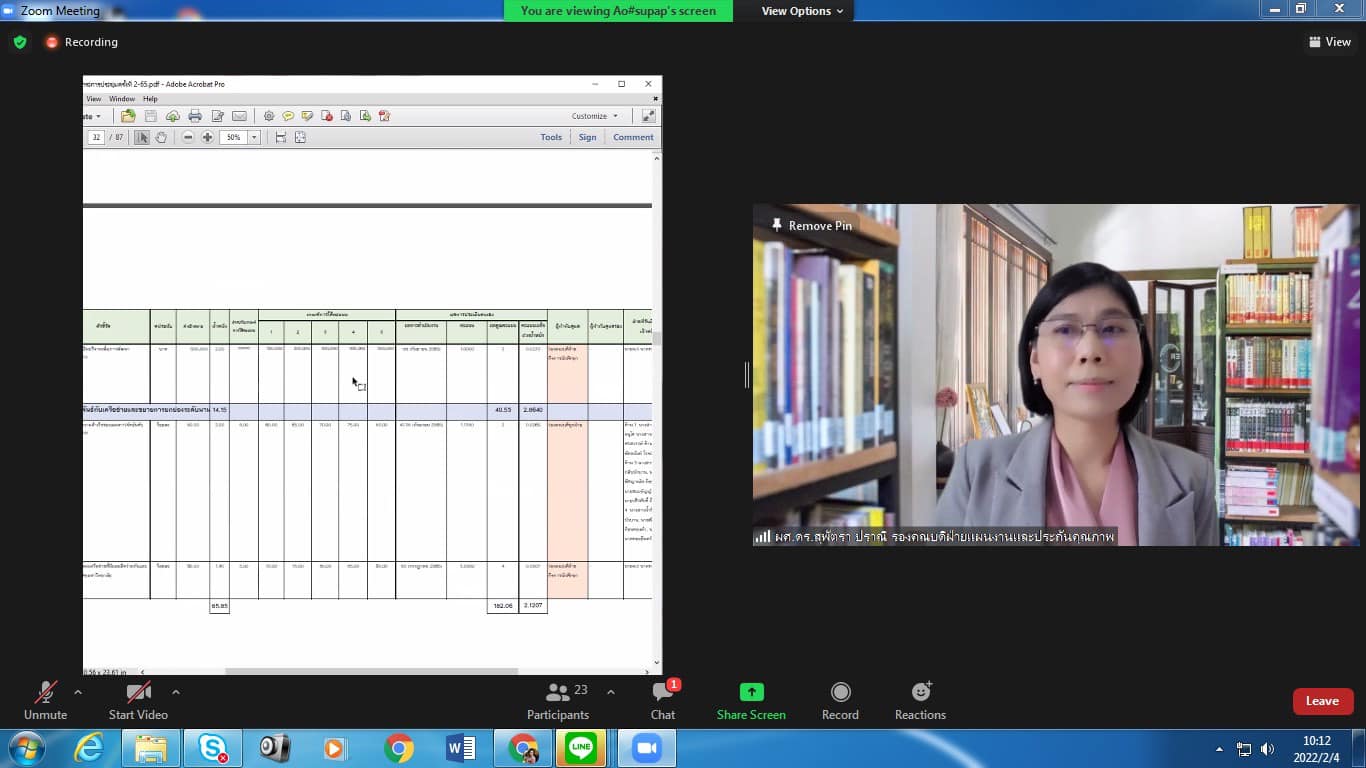Image resolution: width=1366 pixels, height=768 pixels.
Task: Open the Participants panel
Action: tap(558, 700)
